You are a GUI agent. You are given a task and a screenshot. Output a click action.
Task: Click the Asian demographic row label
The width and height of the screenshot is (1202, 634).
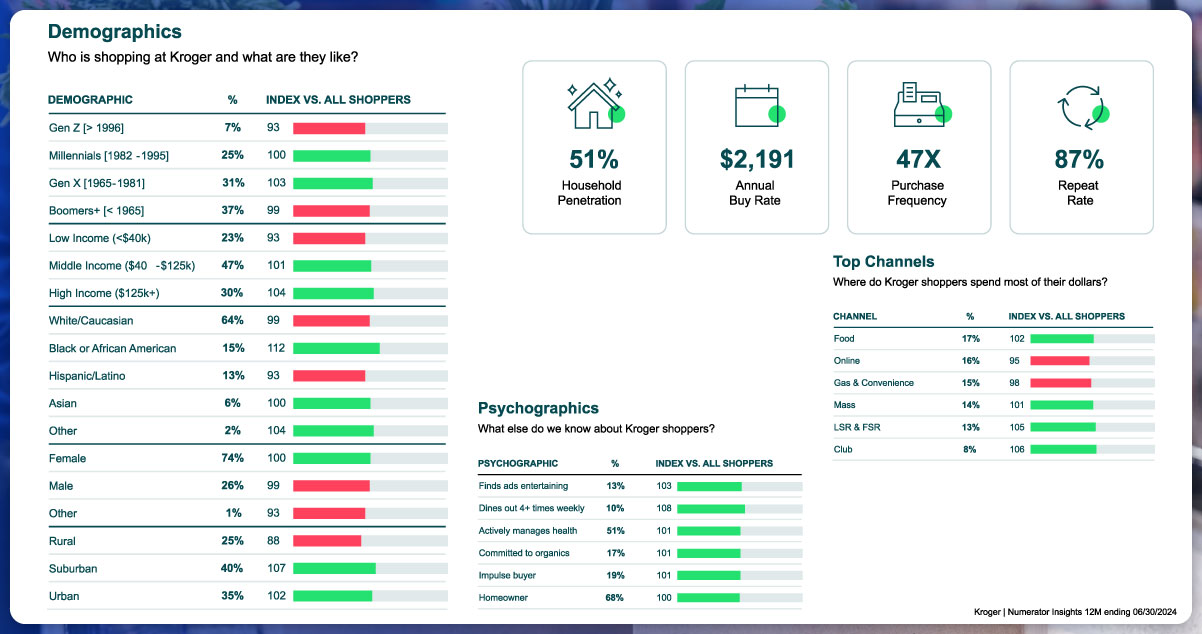click(63, 403)
